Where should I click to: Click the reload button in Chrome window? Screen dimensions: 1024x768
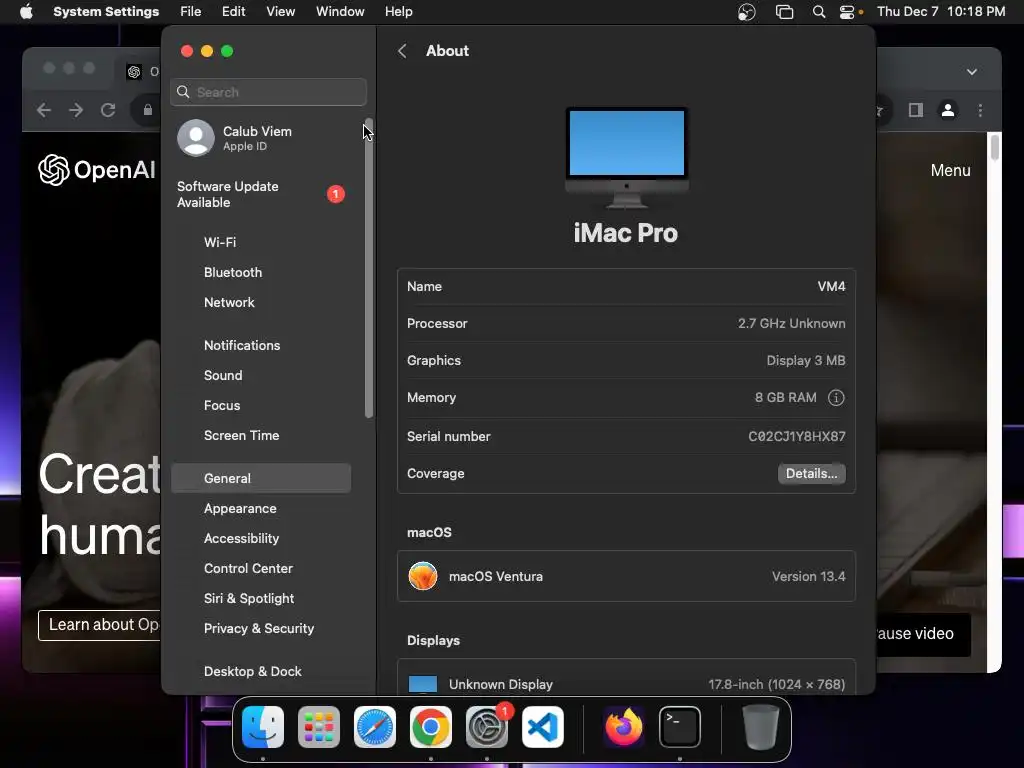[x=108, y=110]
